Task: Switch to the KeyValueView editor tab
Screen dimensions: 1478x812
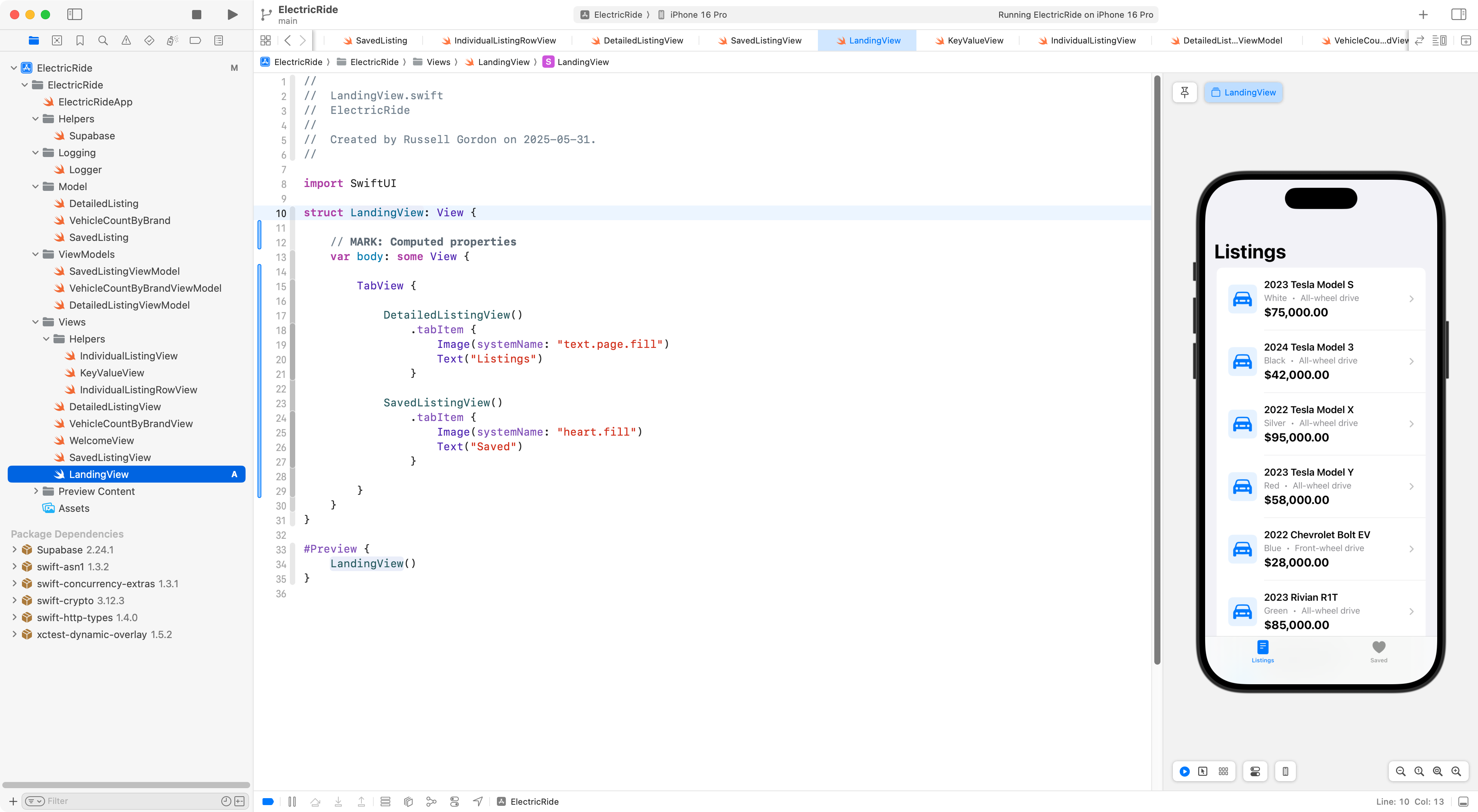Action: pos(975,40)
